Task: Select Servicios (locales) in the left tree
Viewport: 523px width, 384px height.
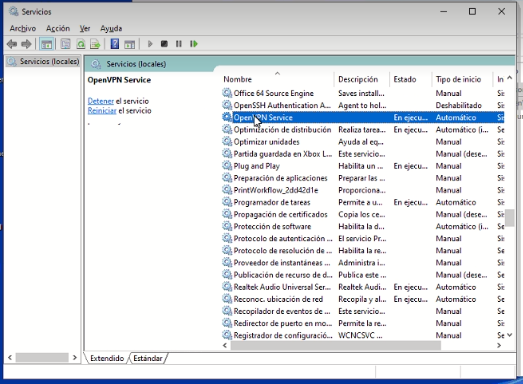Action: tap(43, 61)
